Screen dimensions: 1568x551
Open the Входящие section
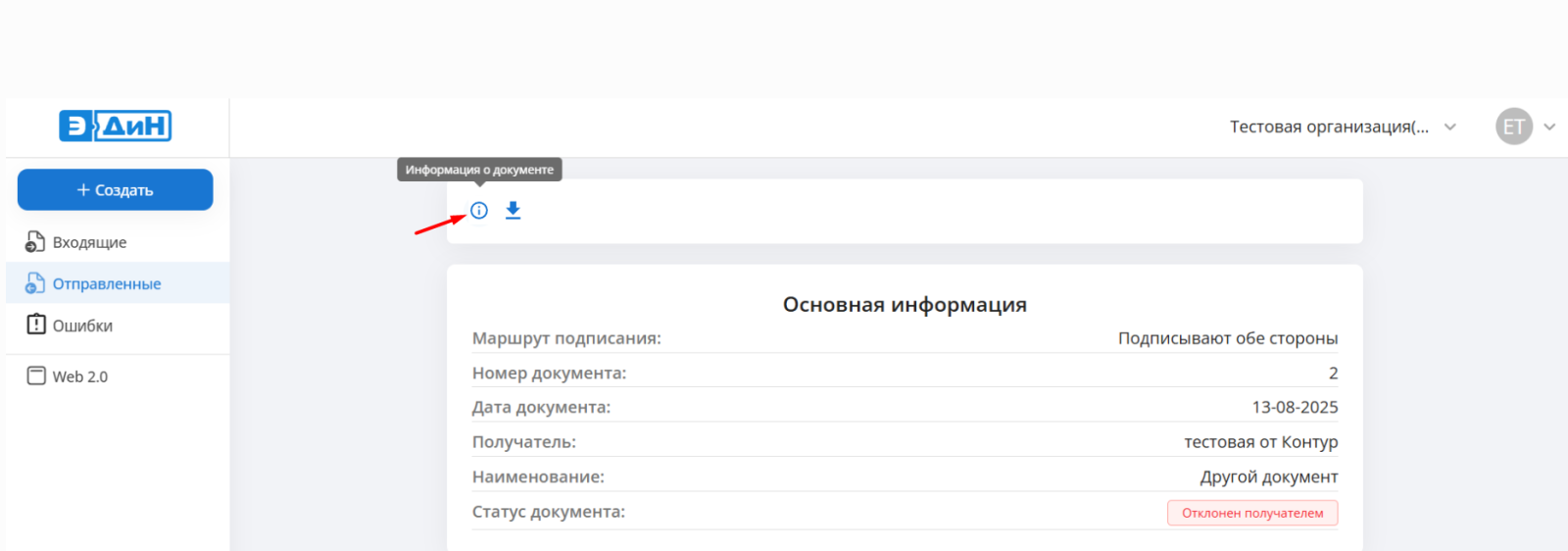89,243
